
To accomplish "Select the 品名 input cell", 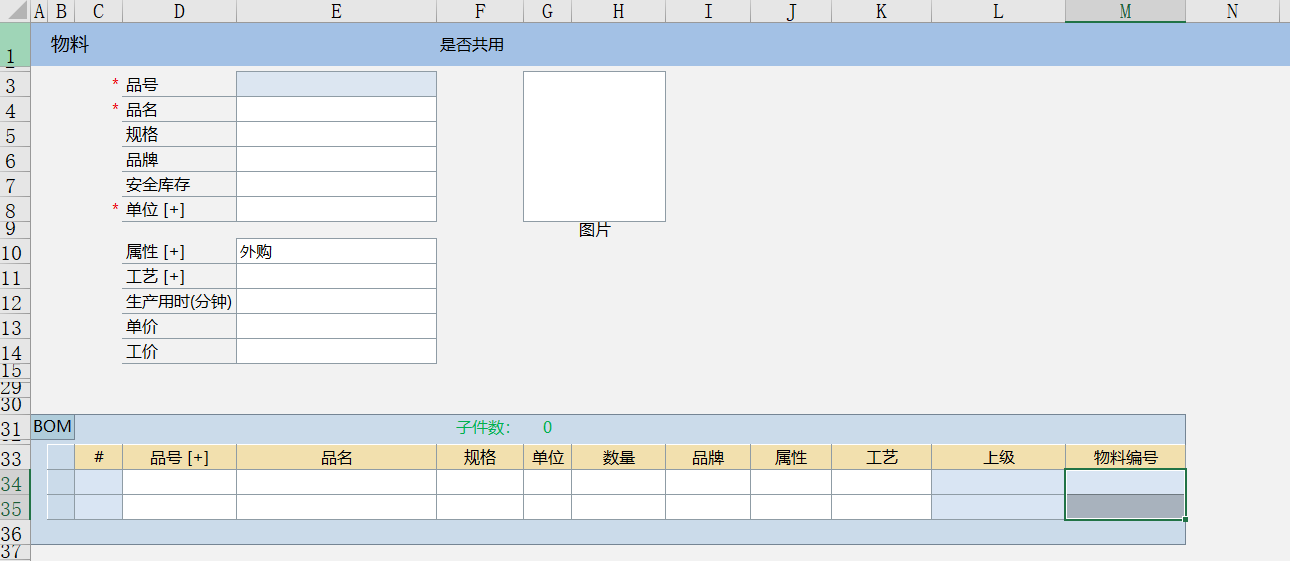I will 336,110.
